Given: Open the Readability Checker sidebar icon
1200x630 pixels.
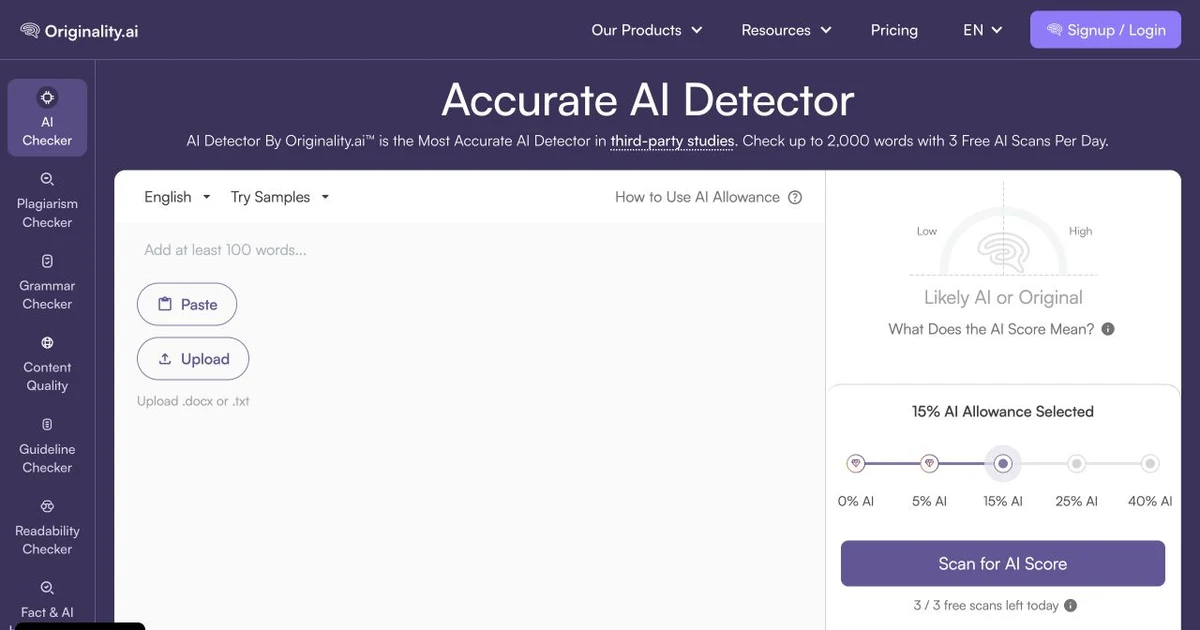Looking at the screenshot, I should [47, 507].
